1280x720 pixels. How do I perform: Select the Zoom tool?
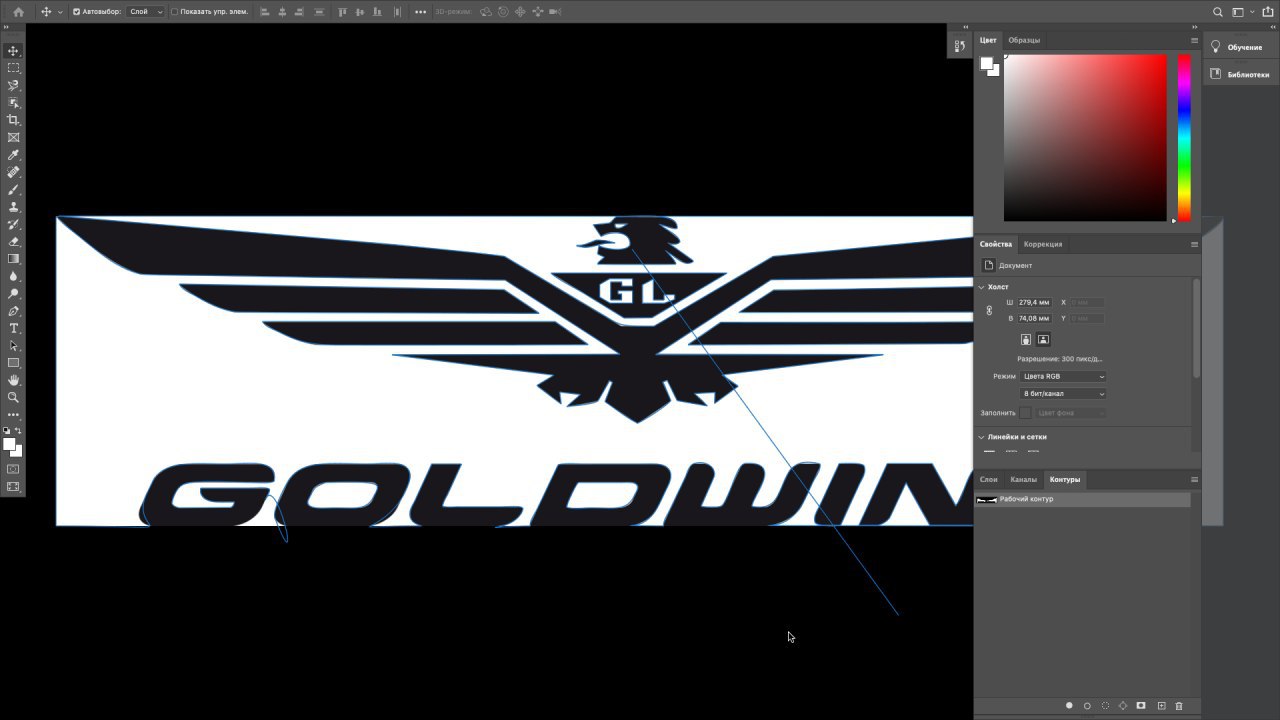(x=13, y=397)
